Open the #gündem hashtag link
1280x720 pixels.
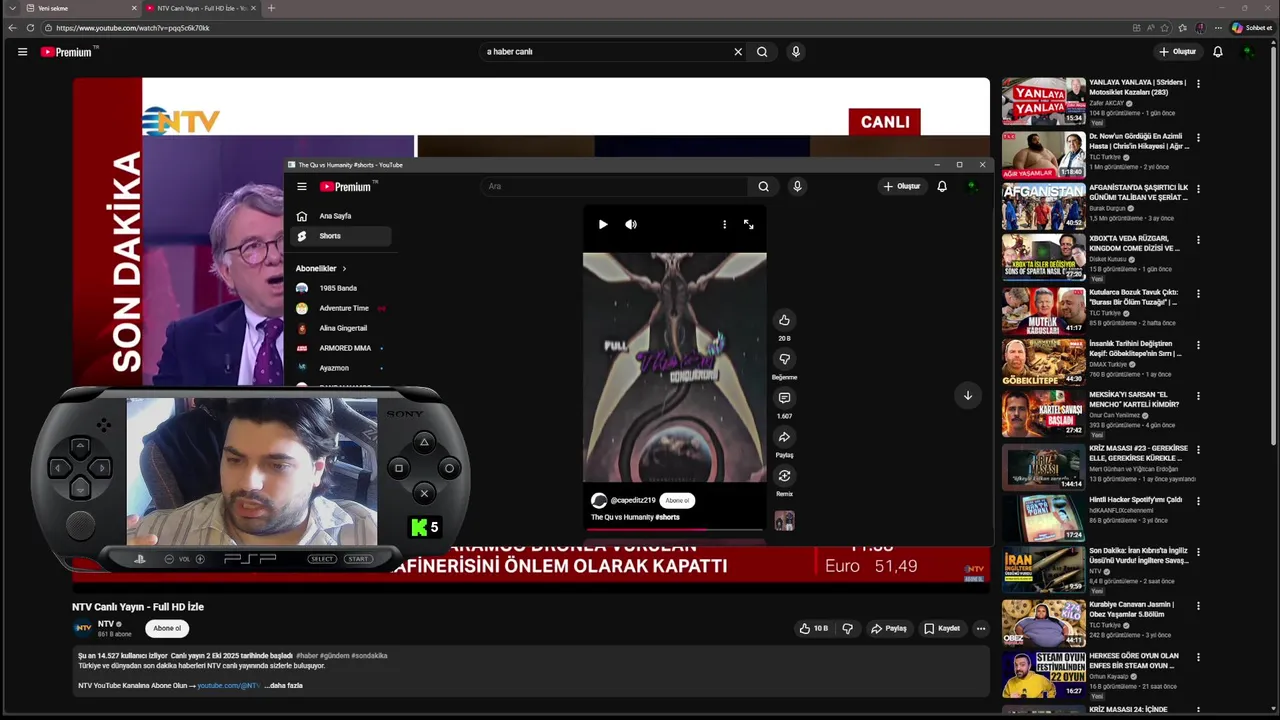coord(333,656)
